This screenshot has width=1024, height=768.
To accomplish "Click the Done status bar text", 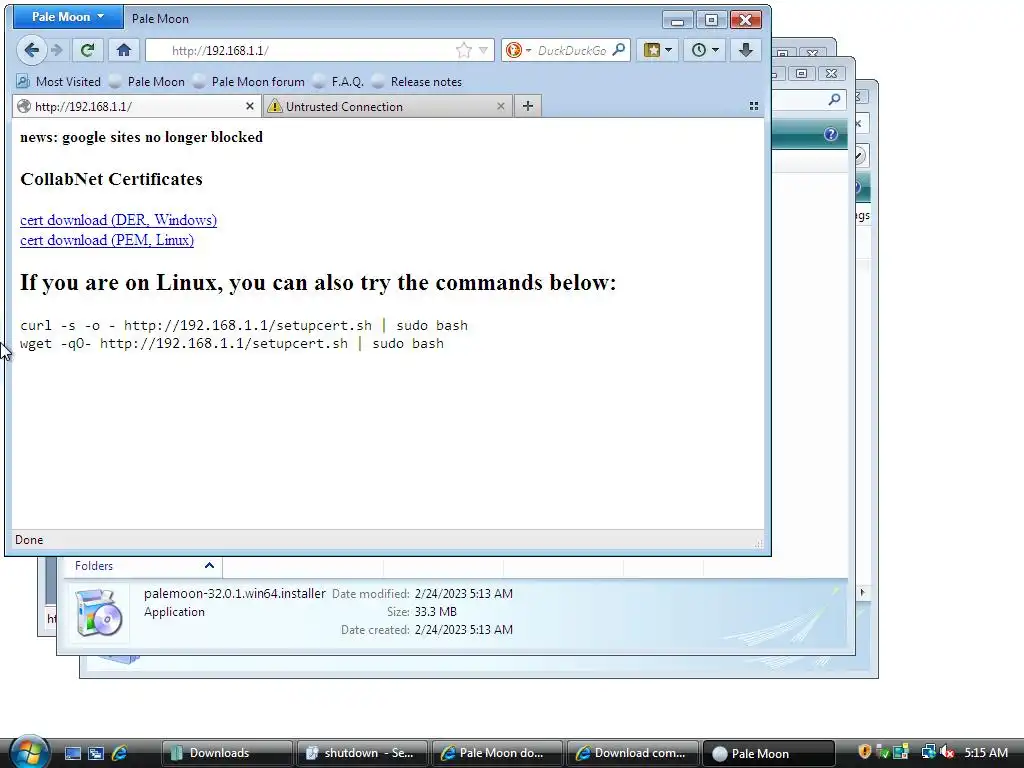I will (29, 540).
